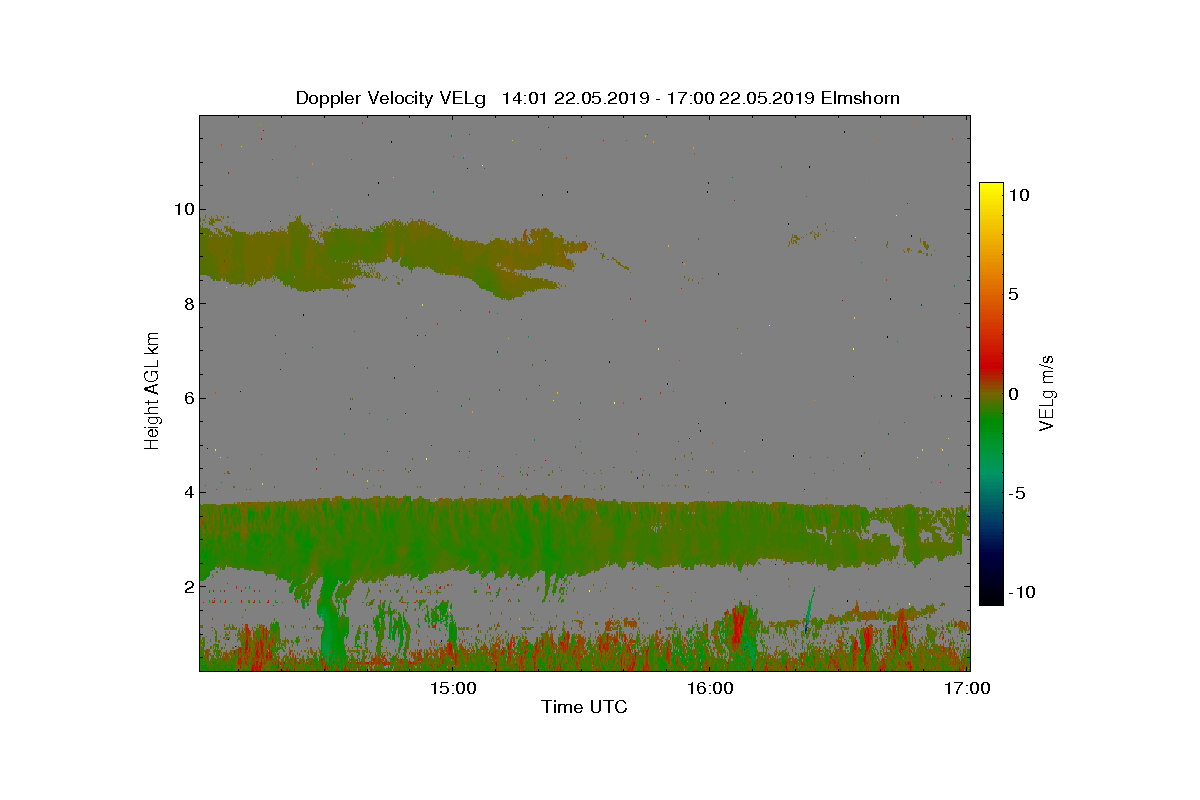Click the colorbar tick label -10
This screenshot has width=1200, height=800.
(x=1022, y=592)
